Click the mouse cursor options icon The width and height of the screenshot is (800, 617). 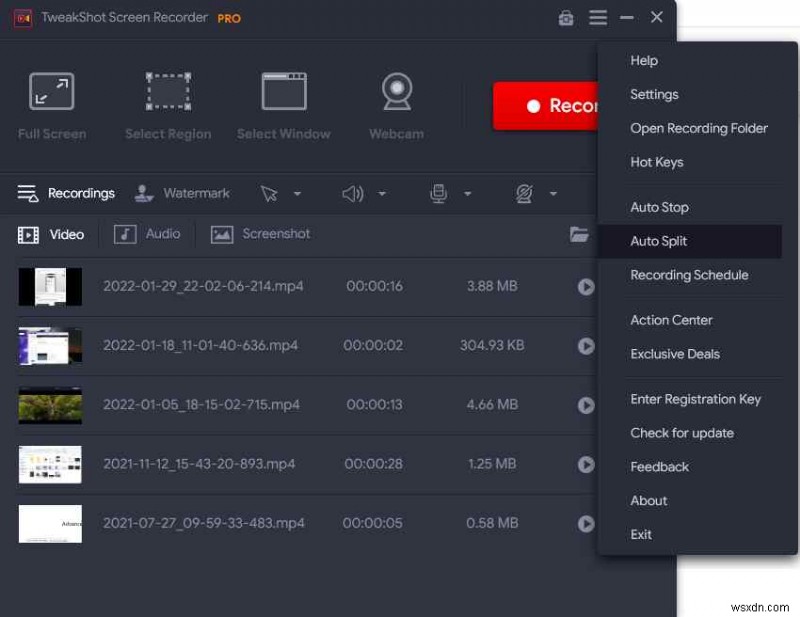pos(269,194)
